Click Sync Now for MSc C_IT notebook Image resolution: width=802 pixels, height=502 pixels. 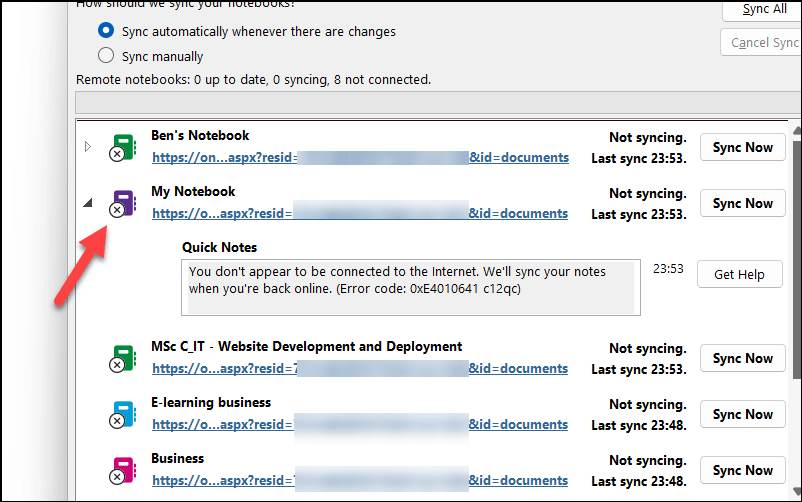pos(742,358)
